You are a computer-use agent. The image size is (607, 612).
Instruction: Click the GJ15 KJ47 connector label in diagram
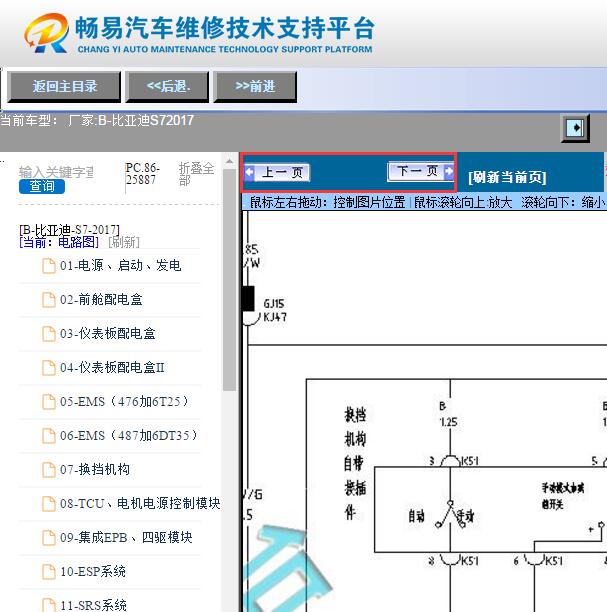(275, 310)
